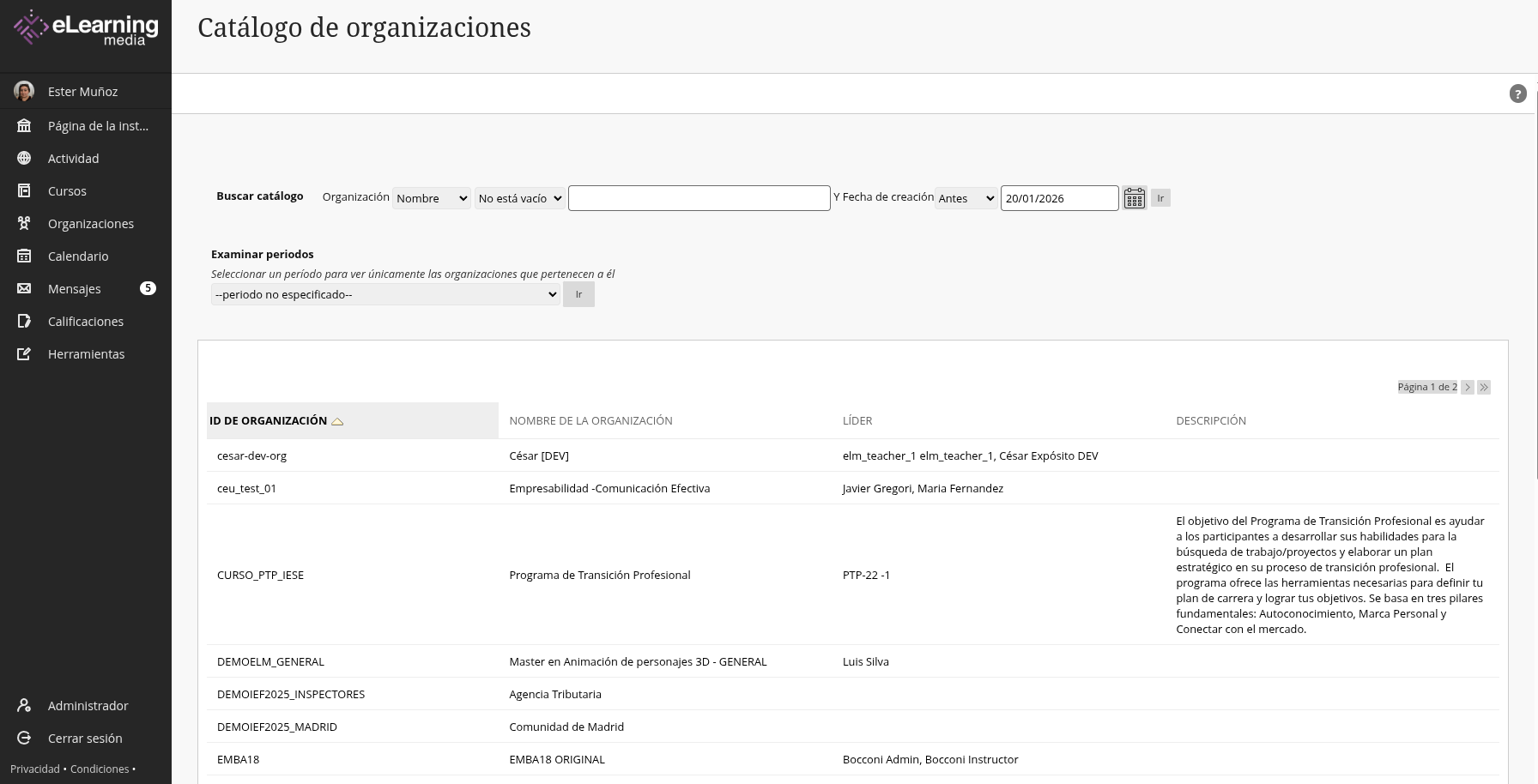Click organization ID cesar-dev-org
1538x784 pixels.
[251, 455]
